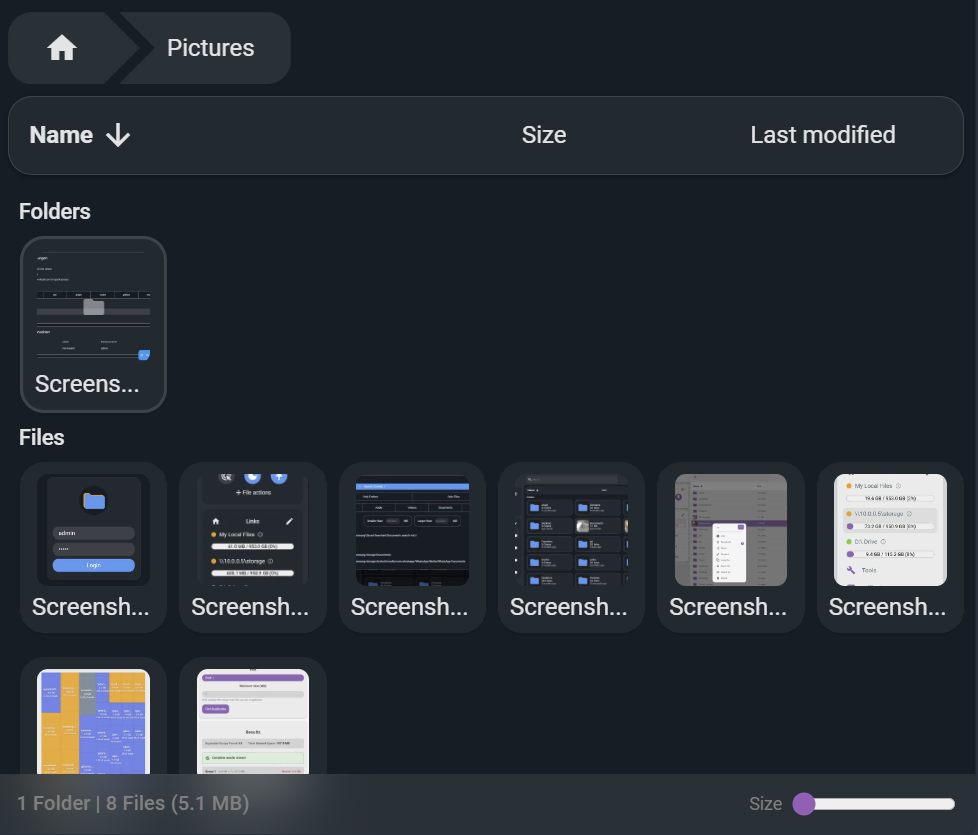Click the 1 Folder 8 Files status text
This screenshot has height=835, width=978.
(x=133, y=803)
